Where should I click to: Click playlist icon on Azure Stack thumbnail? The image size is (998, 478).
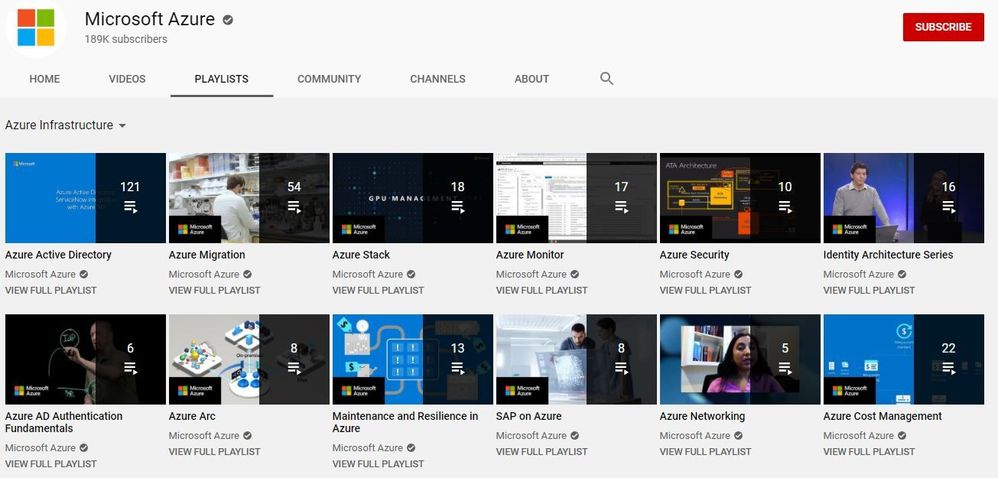(458, 207)
